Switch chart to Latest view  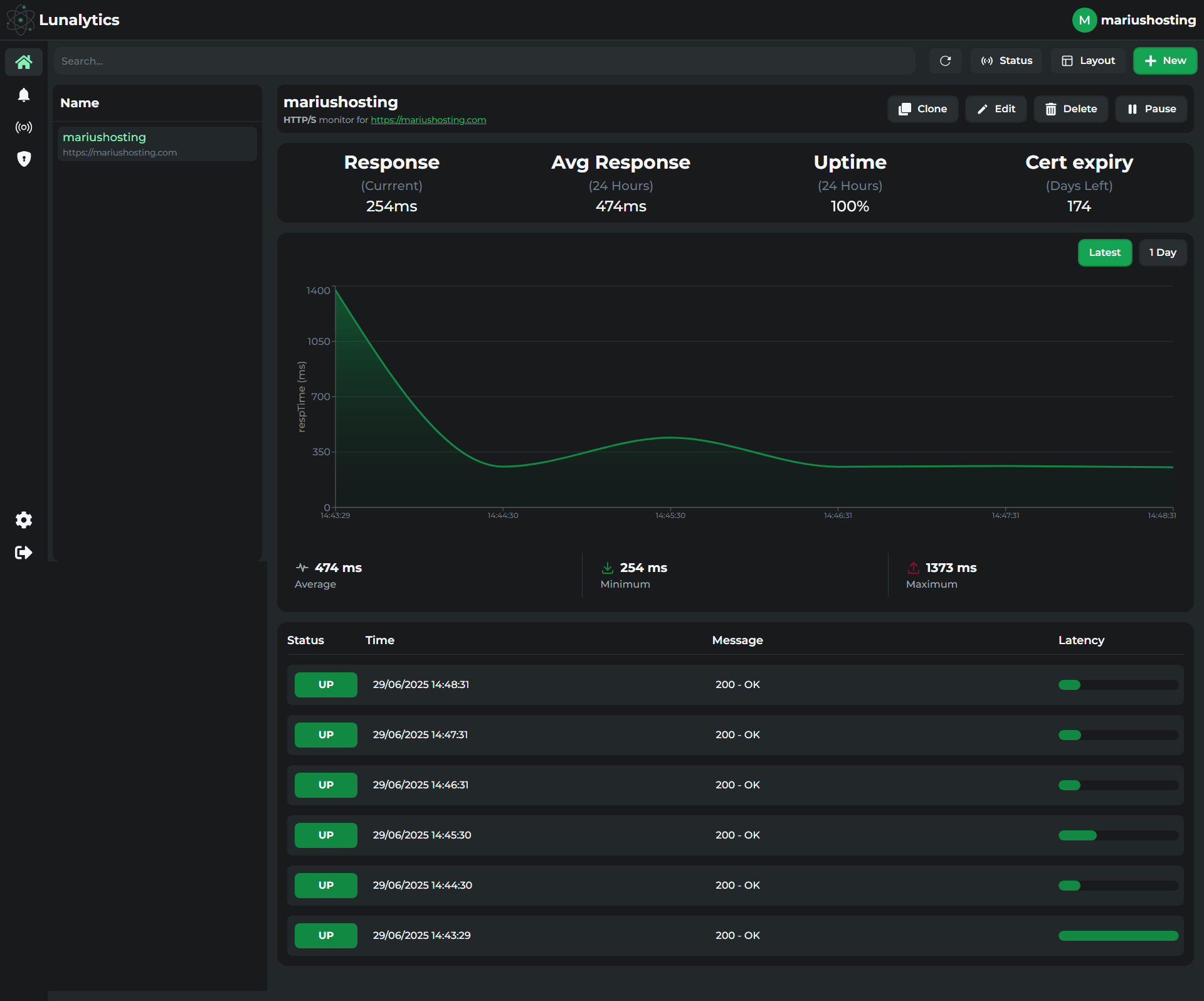point(1104,253)
